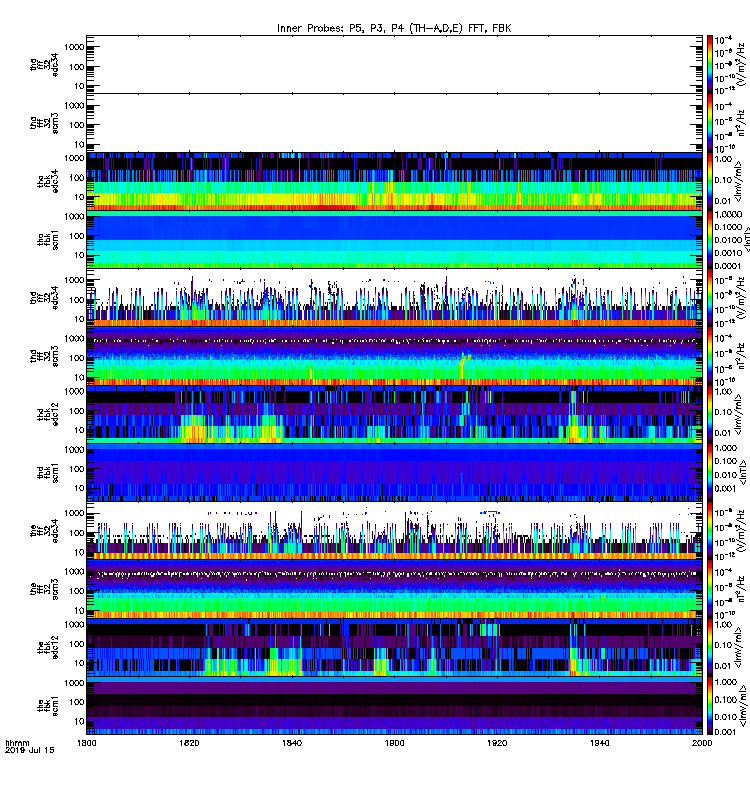
Task: Click the 1940 time axis label
Action: tap(599, 743)
